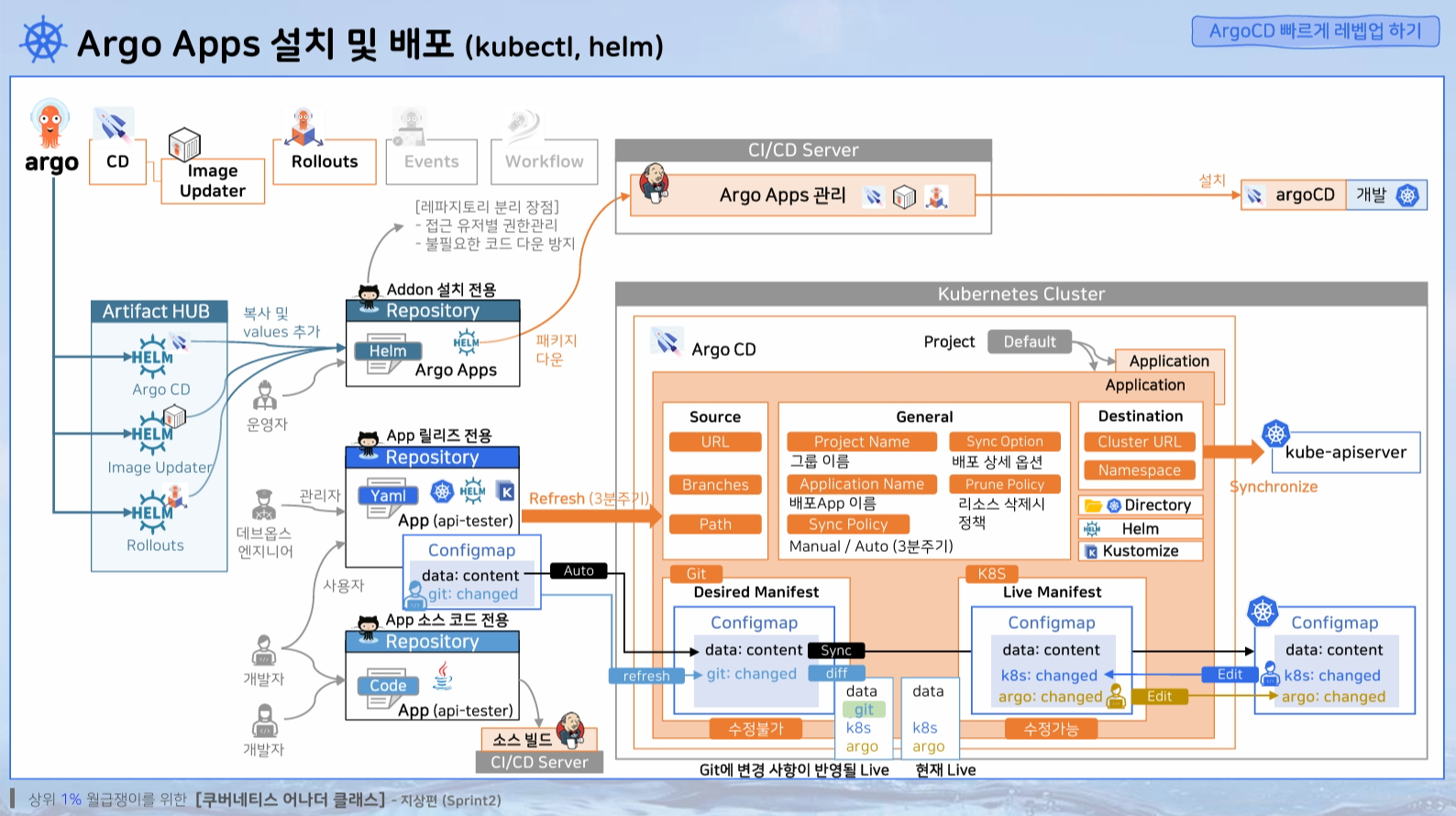Click the URL label under Source
Screen dimensions: 1456x816
pos(715,442)
